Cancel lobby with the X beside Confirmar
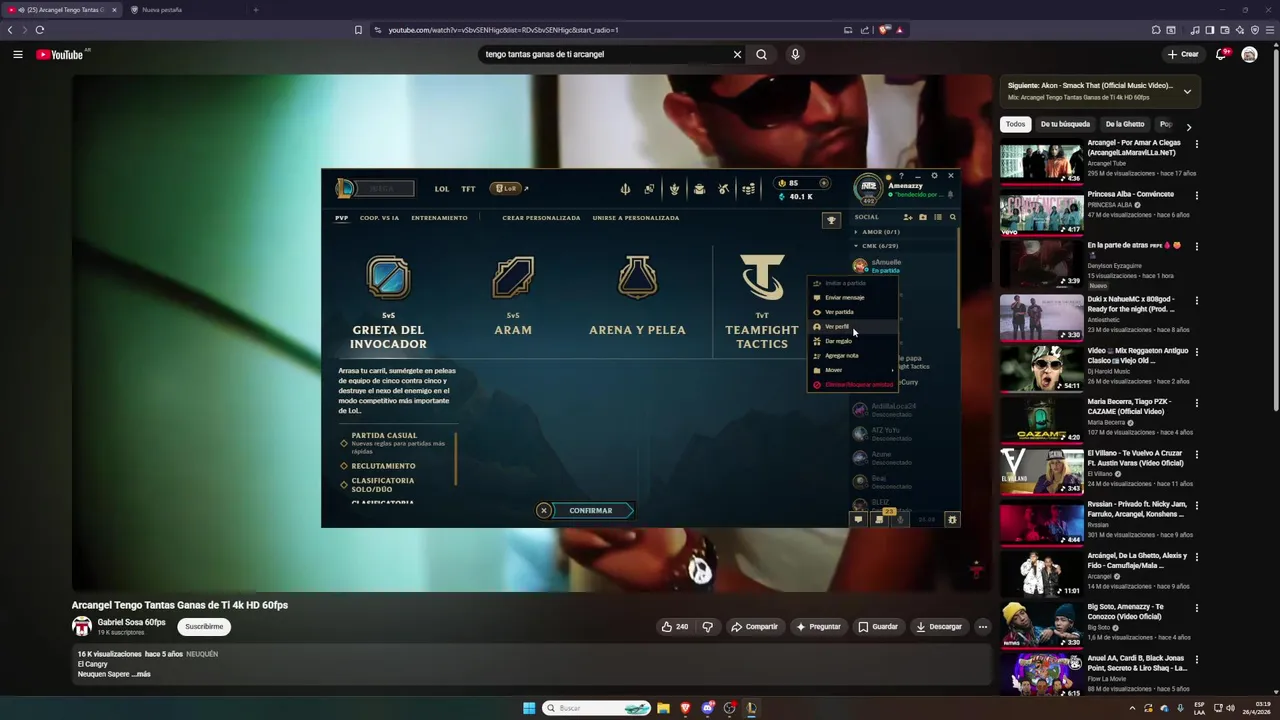Screen dimensions: 1280x720 (544, 511)
